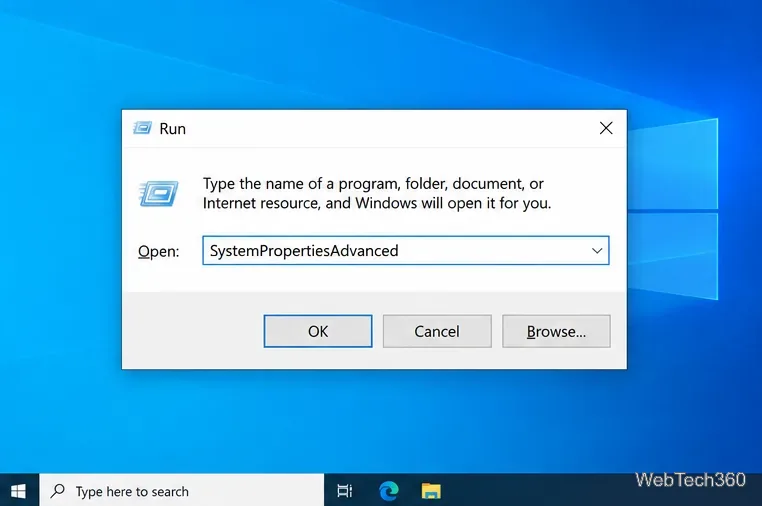Image resolution: width=762 pixels, height=506 pixels.
Task: Expand the Open field history dropdown arrow
Action: point(597,251)
